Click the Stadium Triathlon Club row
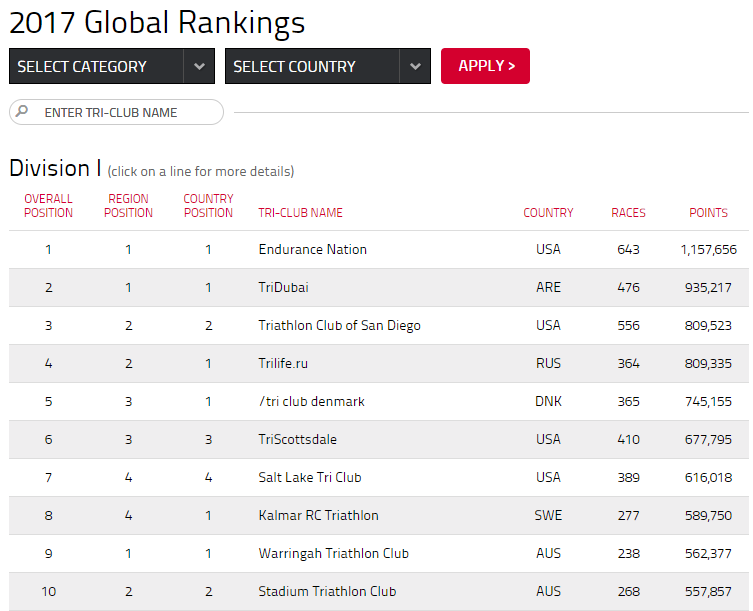 378,591
